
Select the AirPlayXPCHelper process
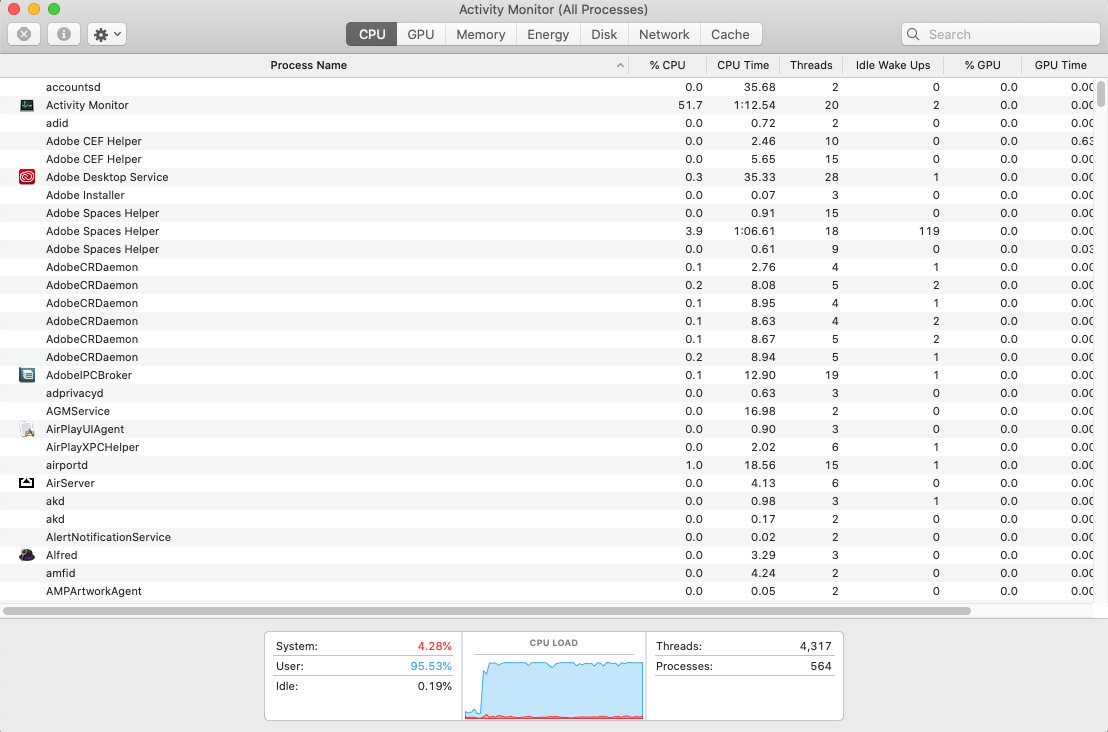click(548, 447)
